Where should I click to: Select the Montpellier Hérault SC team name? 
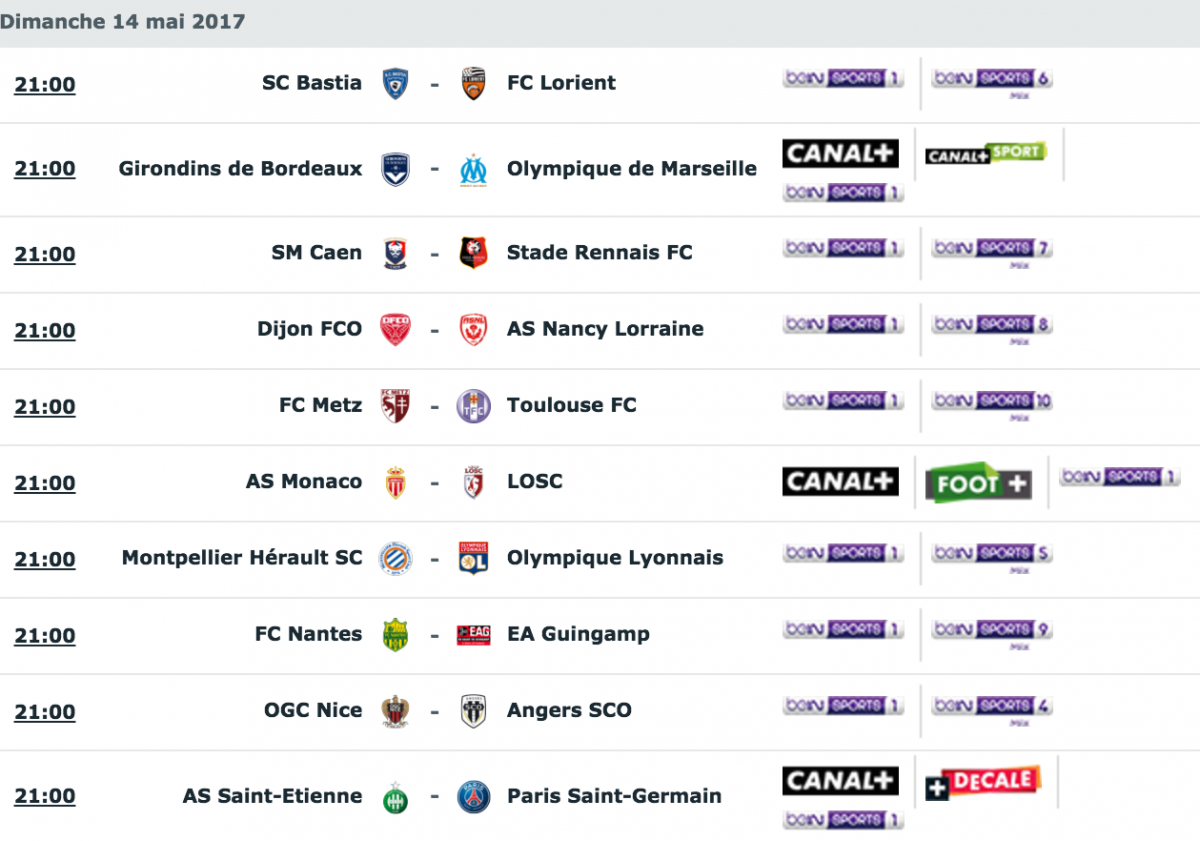(x=242, y=558)
